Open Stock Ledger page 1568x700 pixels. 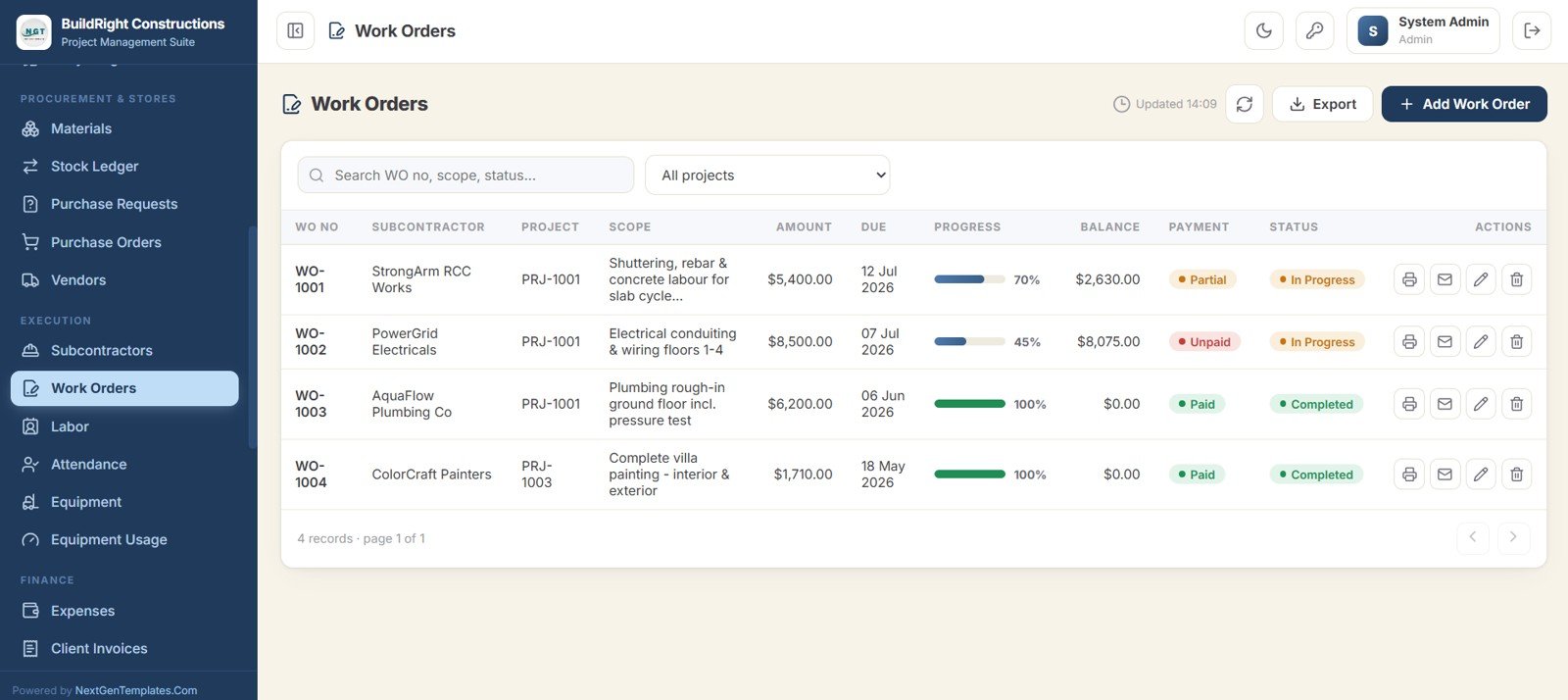point(124,167)
